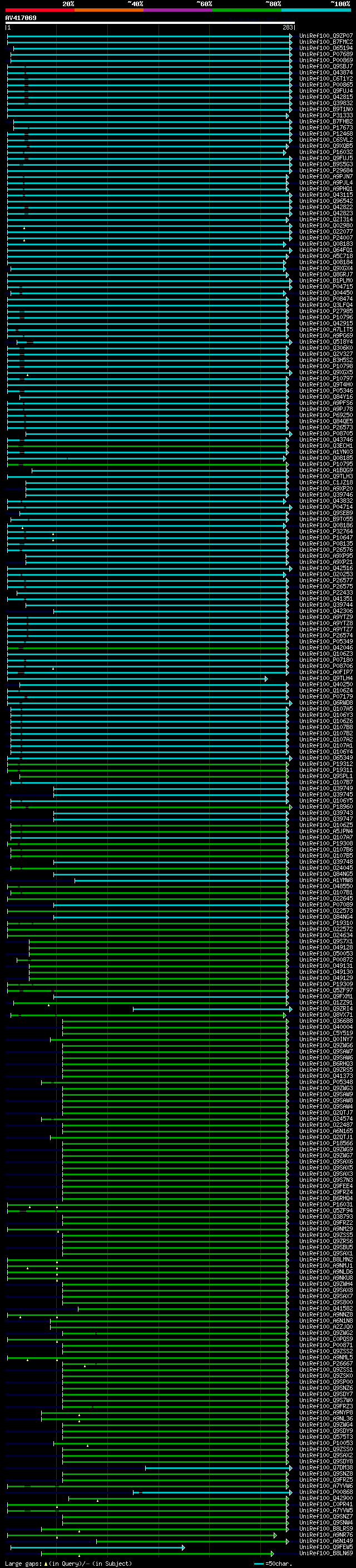Select hit UniRef100_Q106Y4

point(326,752)
